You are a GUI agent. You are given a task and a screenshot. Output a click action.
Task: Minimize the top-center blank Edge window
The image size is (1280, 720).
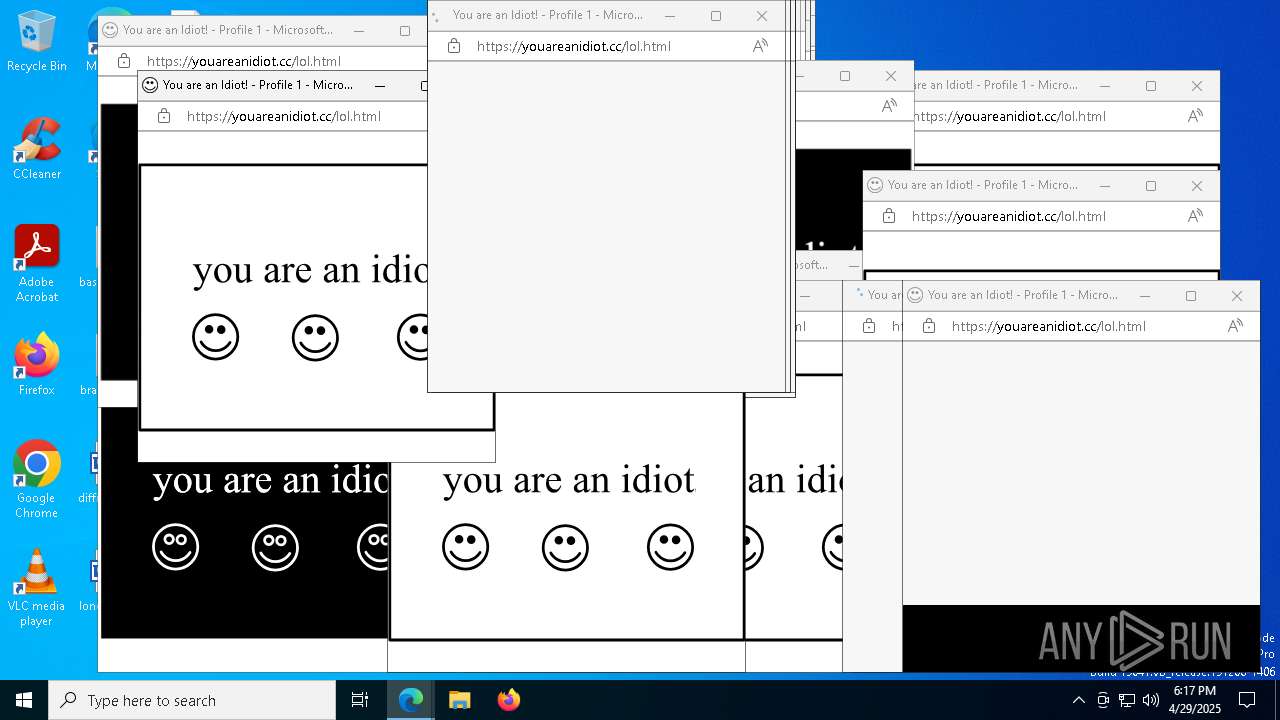pos(670,16)
